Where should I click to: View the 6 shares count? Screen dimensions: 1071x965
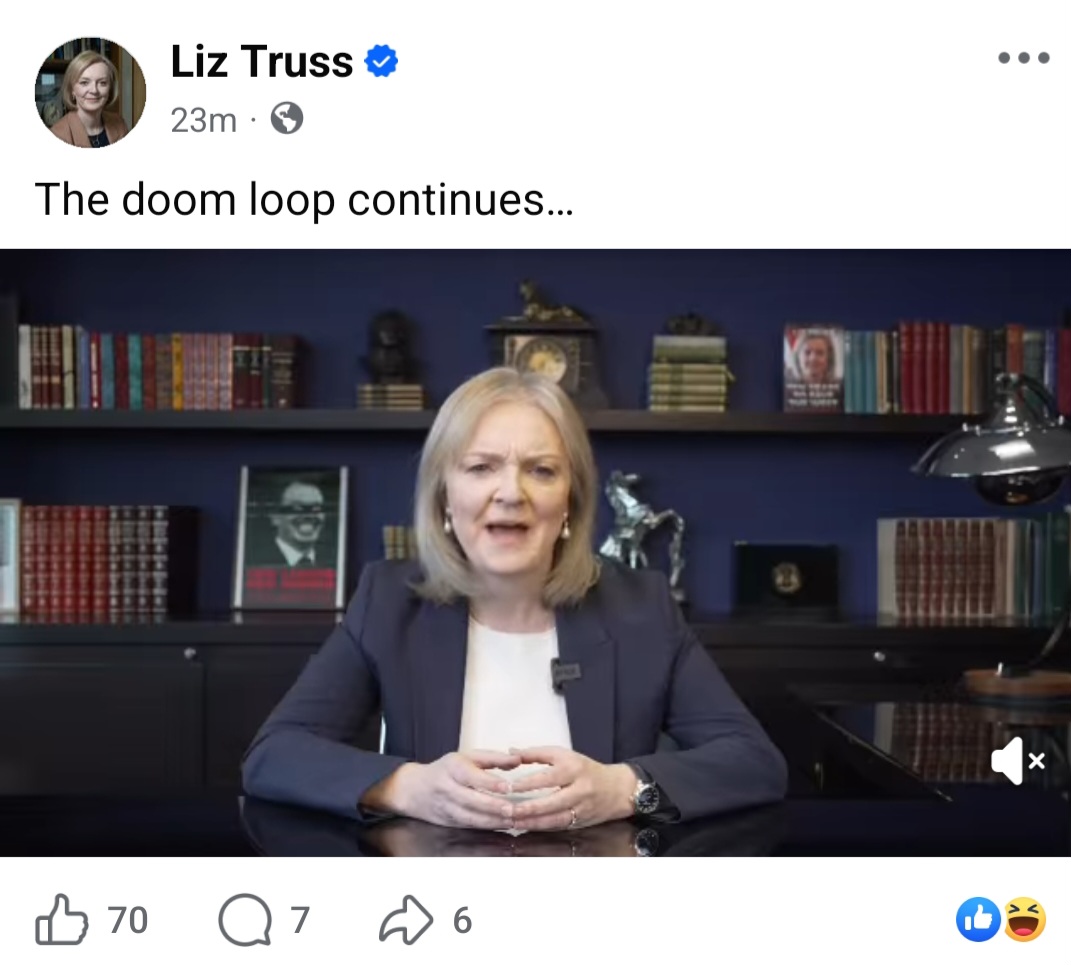pos(462,920)
